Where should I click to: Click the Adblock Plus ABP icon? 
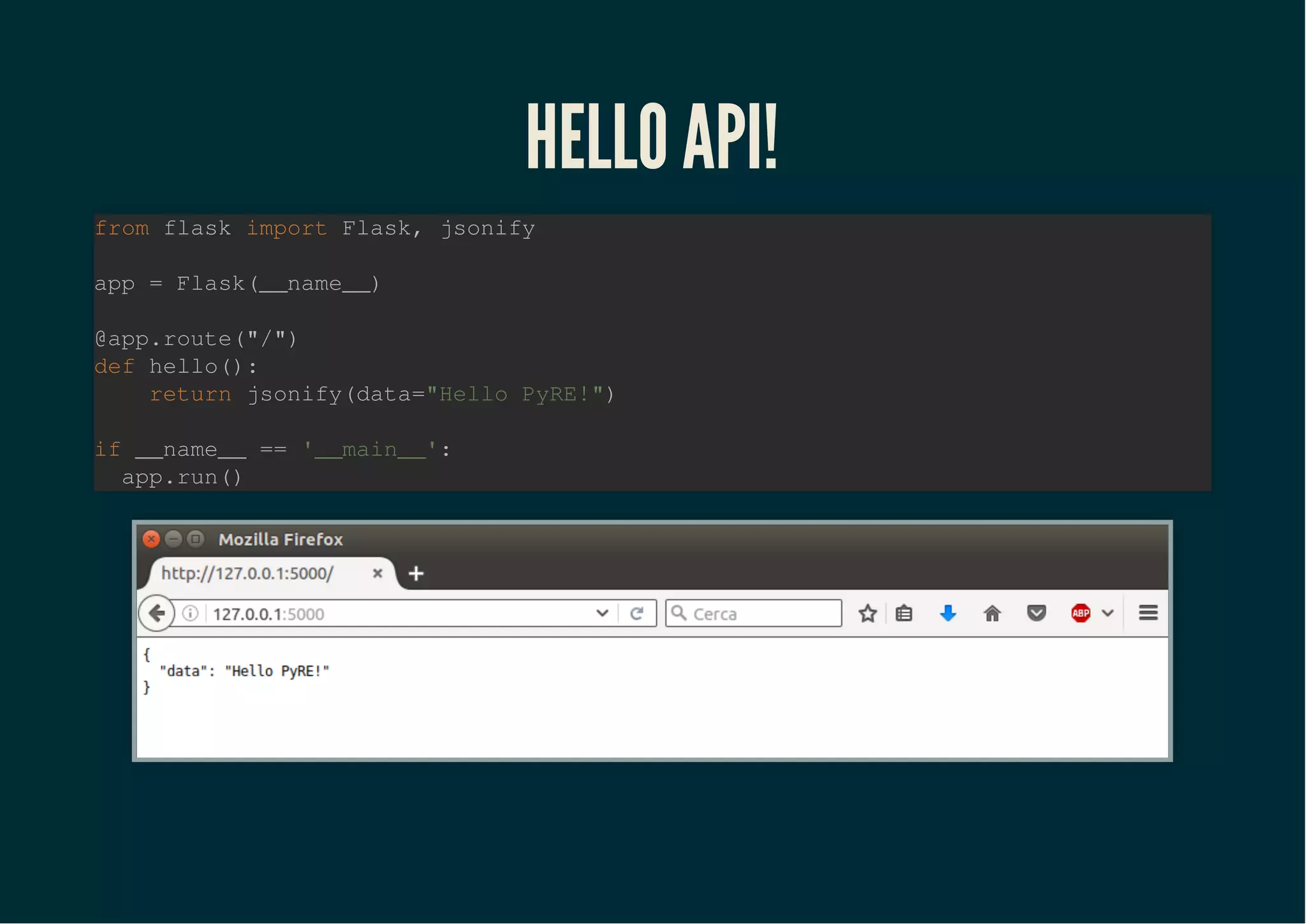click(x=1081, y=613)
